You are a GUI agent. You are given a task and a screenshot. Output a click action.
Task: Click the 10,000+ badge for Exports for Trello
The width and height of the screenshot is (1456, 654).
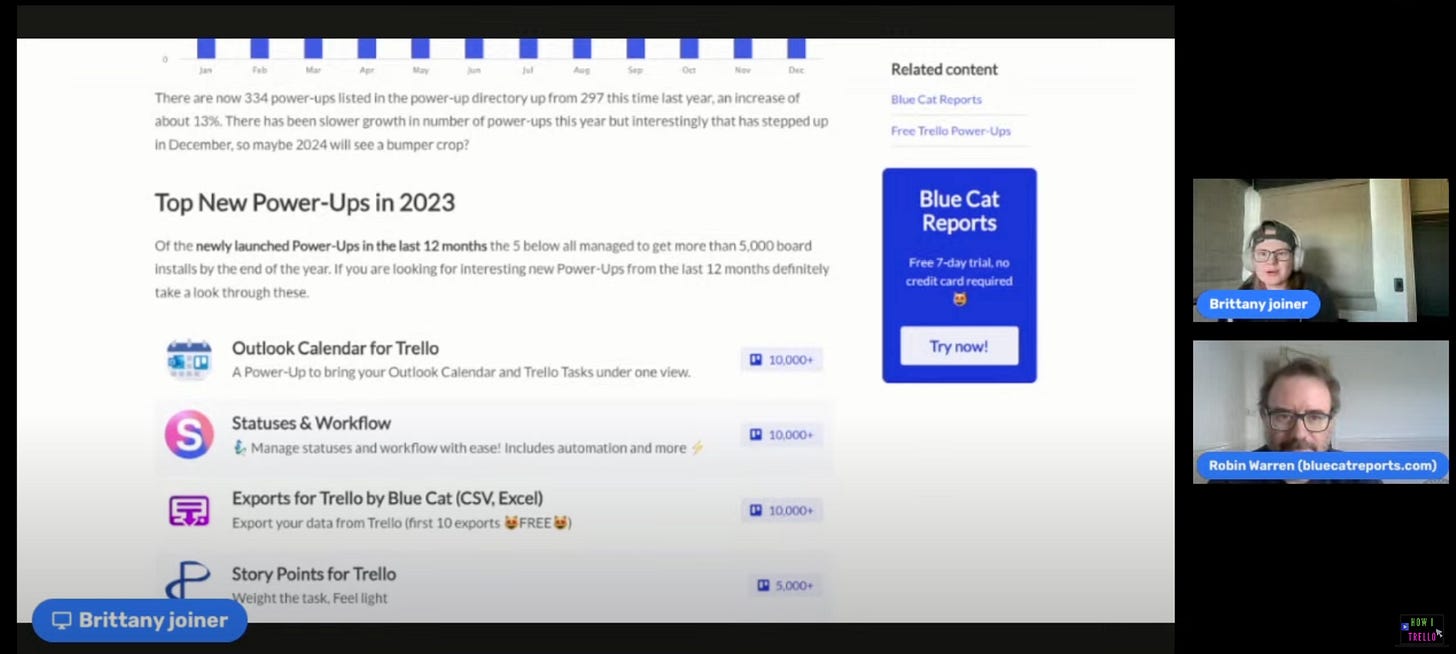tap(781, 510)
